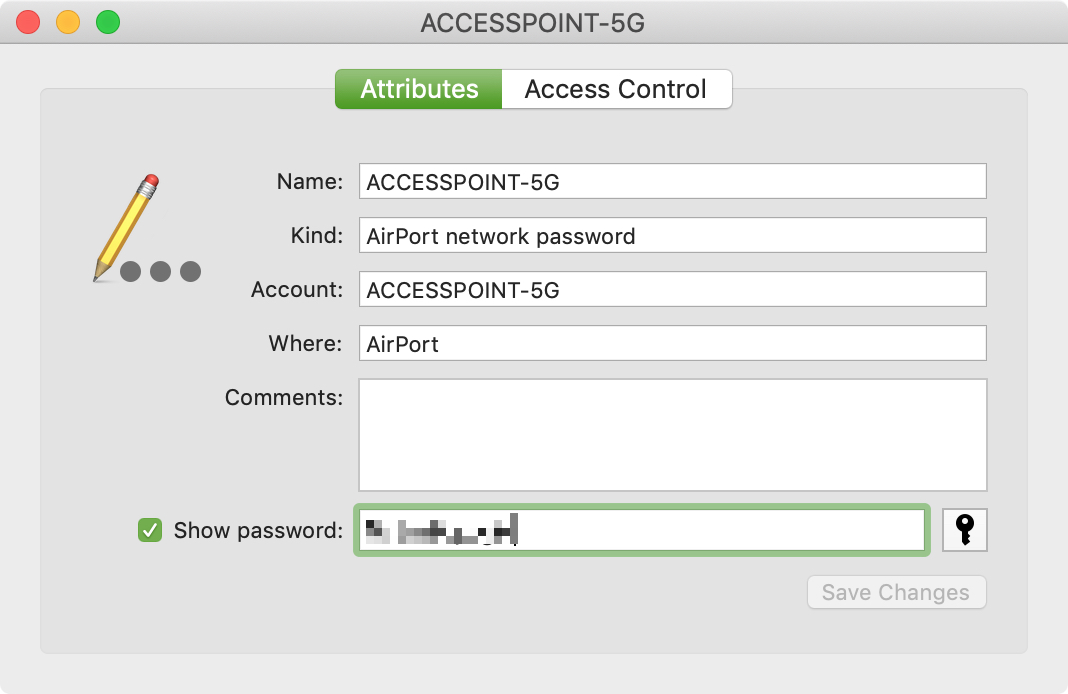The height and width of the screenshot is (694, 1068).
Task: Click the "Comments:" label text
Action: point(284,398)
